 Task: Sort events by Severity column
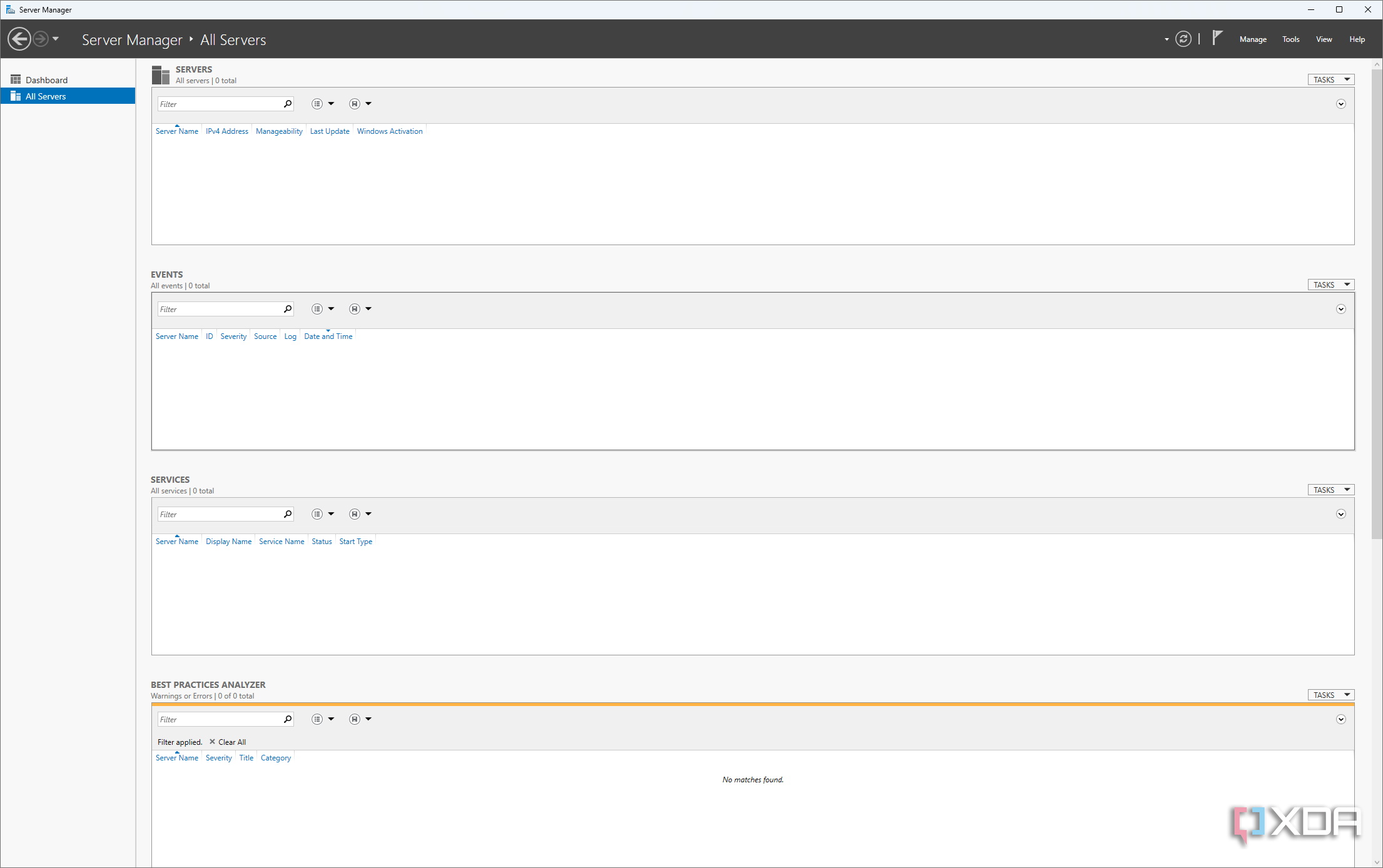233,336
